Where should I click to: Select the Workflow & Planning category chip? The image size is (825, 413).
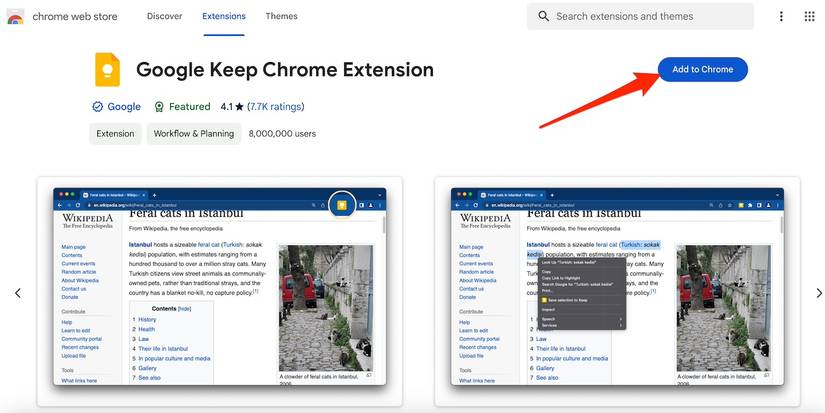(194, 134)
